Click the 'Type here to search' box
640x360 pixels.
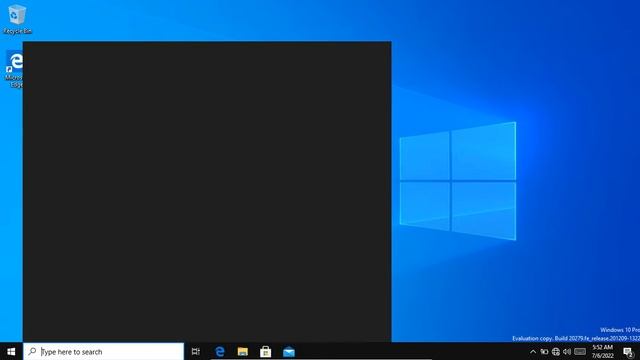[103, 351]
